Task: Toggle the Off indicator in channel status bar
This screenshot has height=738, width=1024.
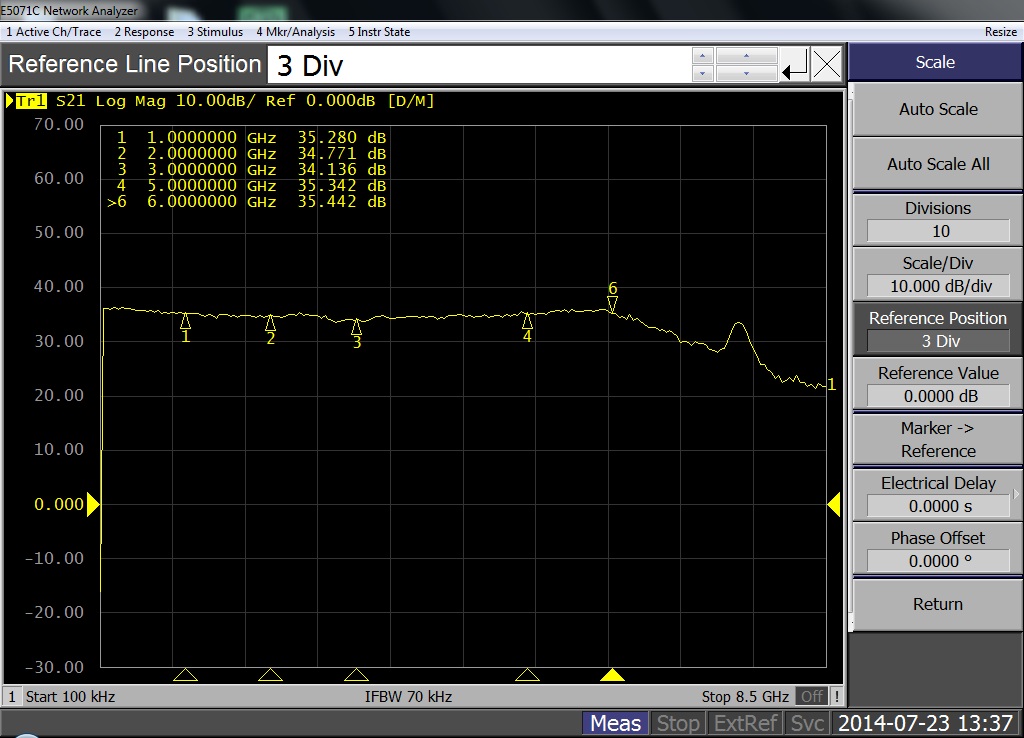Action: click(812, 696)
